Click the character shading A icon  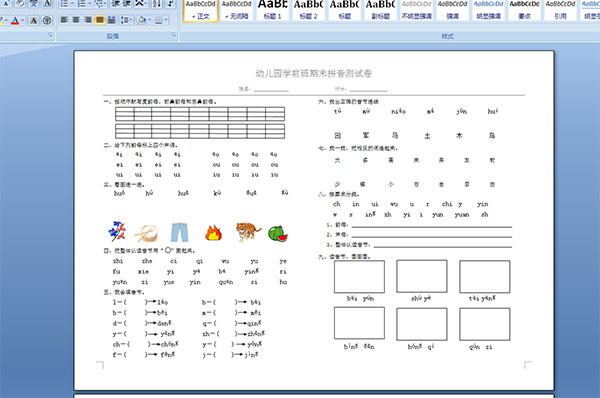click(x=34, y=20)
